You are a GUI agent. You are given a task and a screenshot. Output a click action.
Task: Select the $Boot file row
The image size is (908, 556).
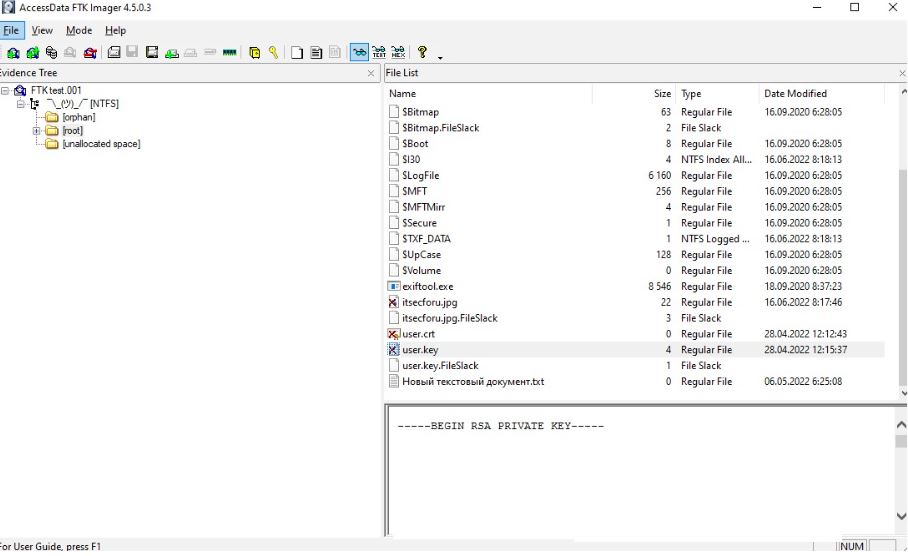[x=635, y=144]
